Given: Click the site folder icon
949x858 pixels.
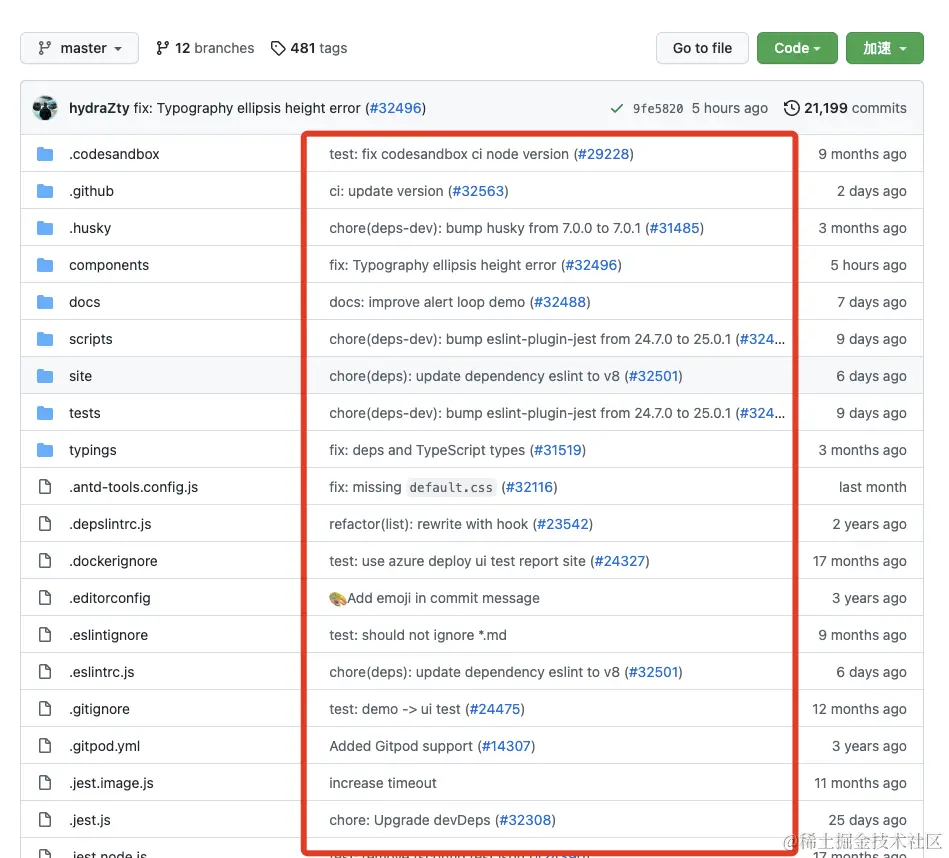Looking at the screenshot, I should tap(45, 376).
